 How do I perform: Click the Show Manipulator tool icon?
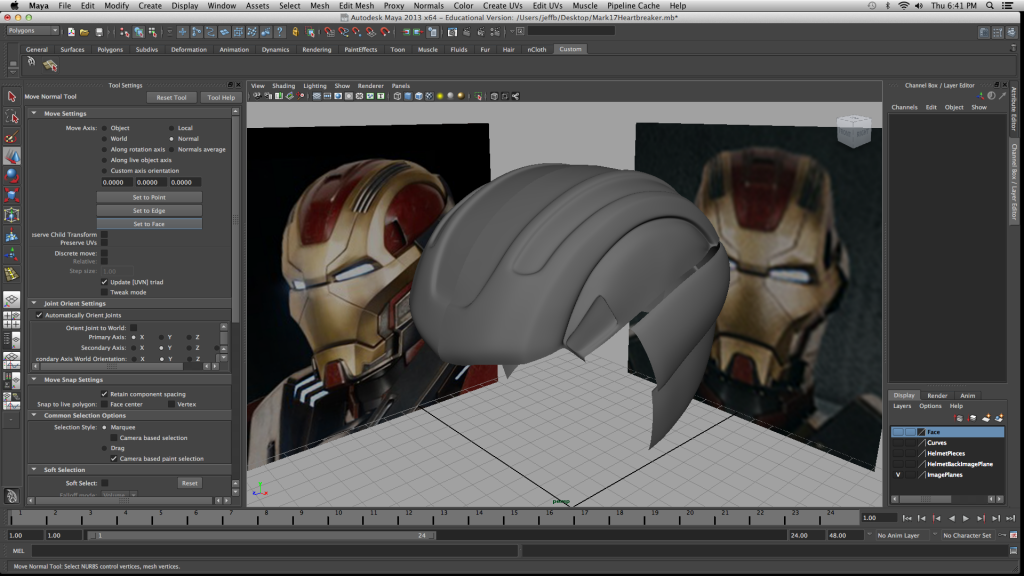[11, 255]
